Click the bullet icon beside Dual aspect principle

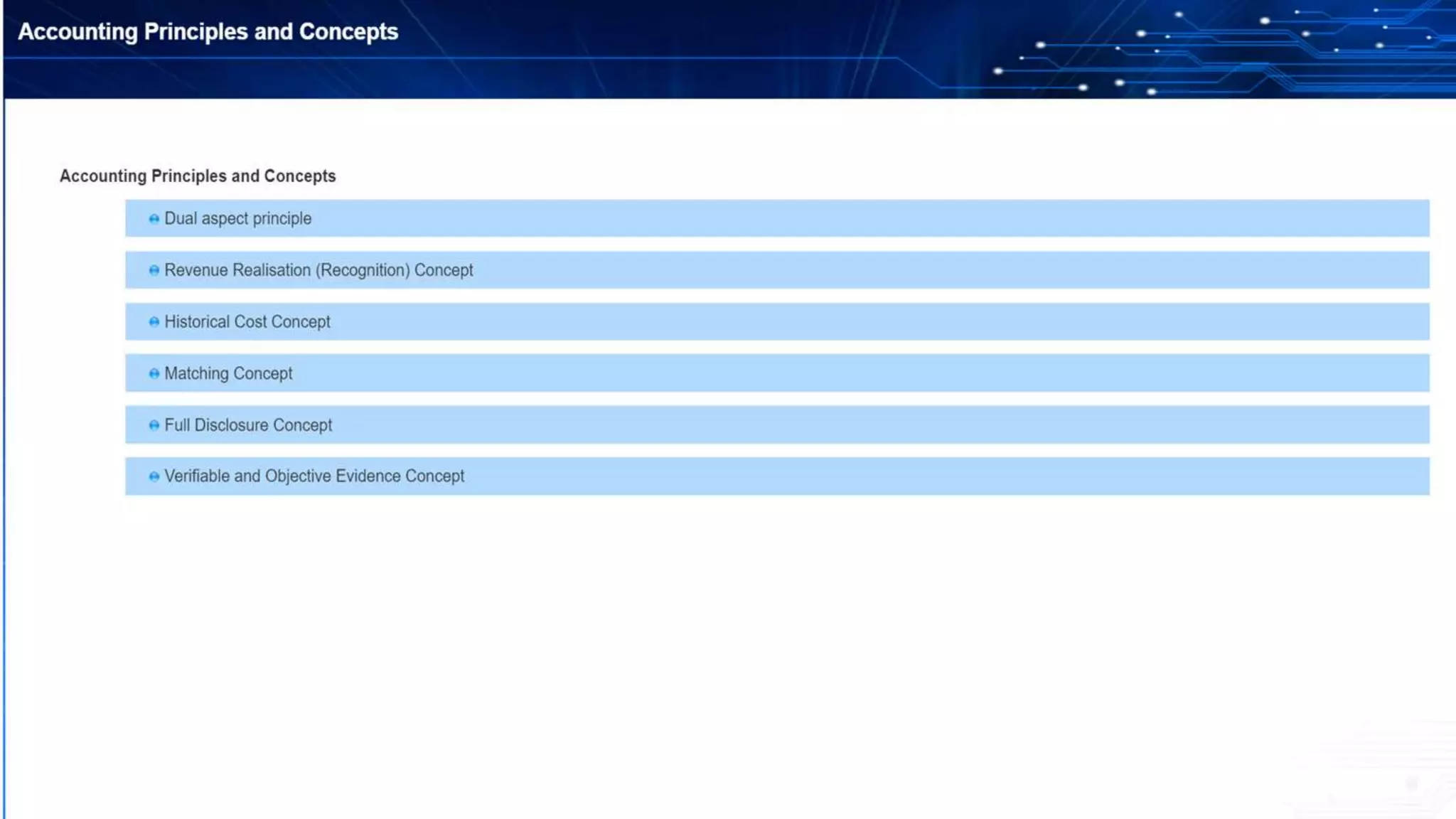pos(154,219)
